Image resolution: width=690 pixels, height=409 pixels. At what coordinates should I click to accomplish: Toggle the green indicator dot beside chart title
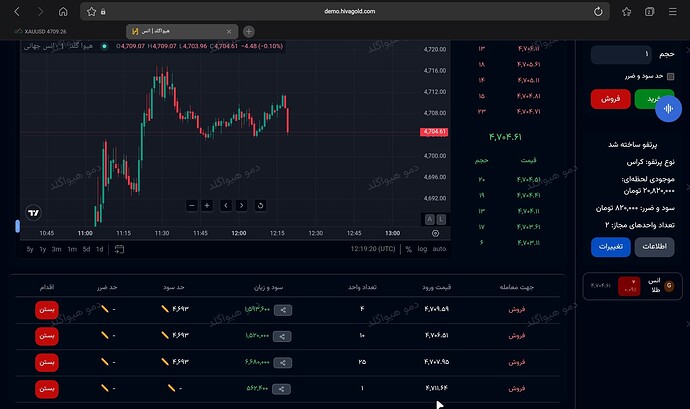pyautogui.click(x=104, y=46)
